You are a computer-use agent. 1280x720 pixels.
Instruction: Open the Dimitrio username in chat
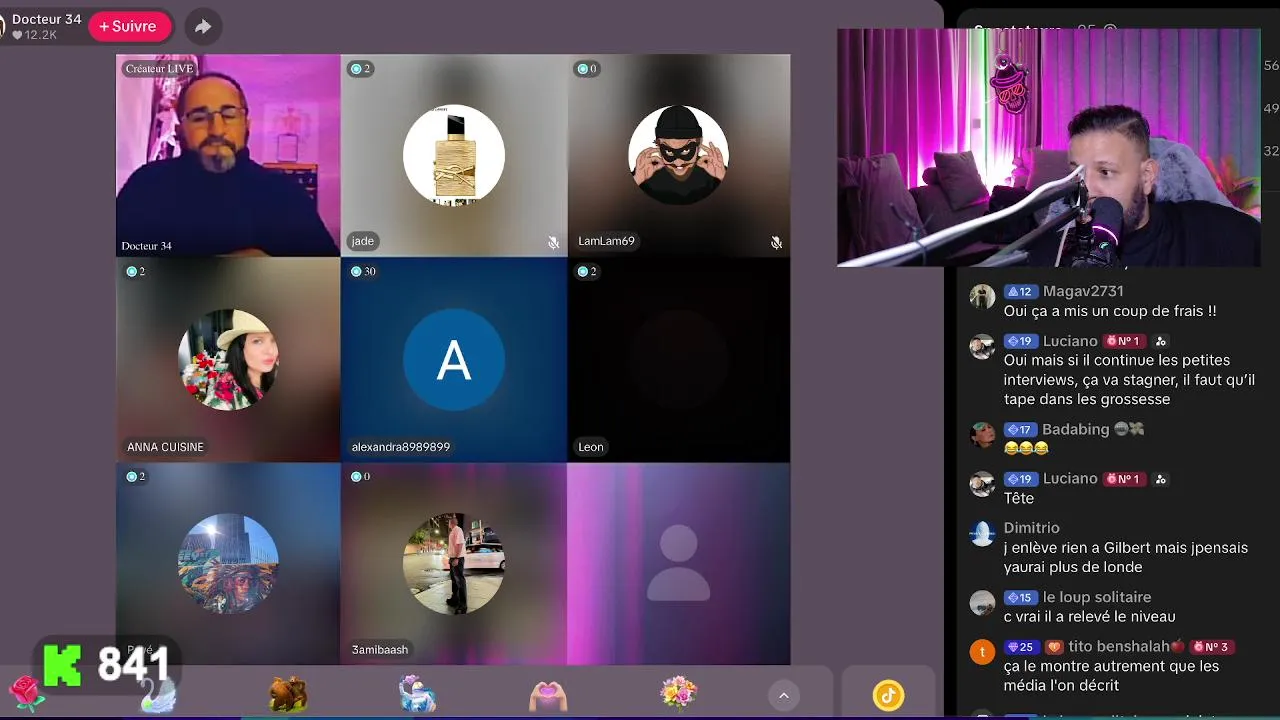pyautogui.click(x=1032, y=528)
